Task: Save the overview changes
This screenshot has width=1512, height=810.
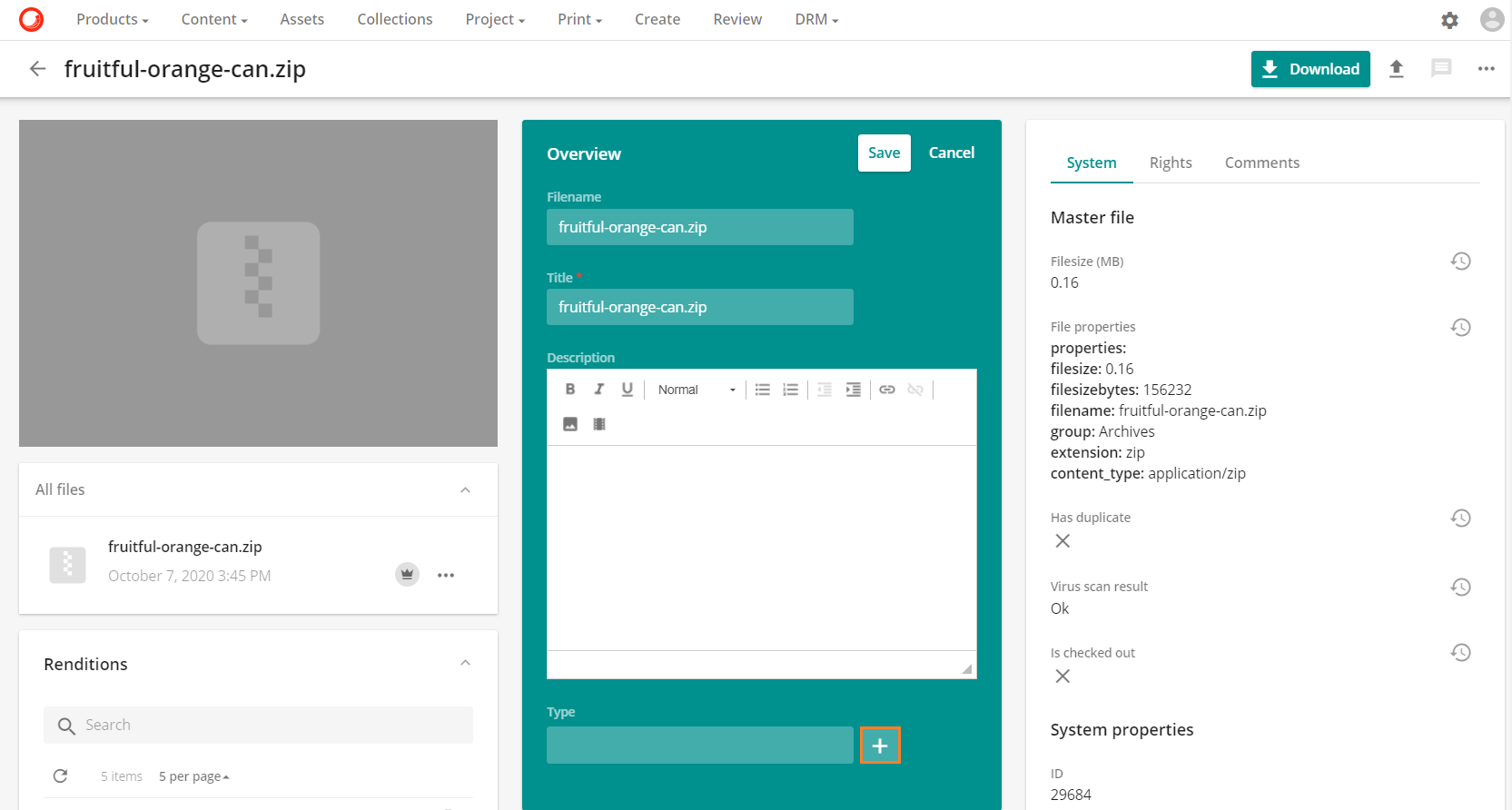Action: [x=884, y=153]
